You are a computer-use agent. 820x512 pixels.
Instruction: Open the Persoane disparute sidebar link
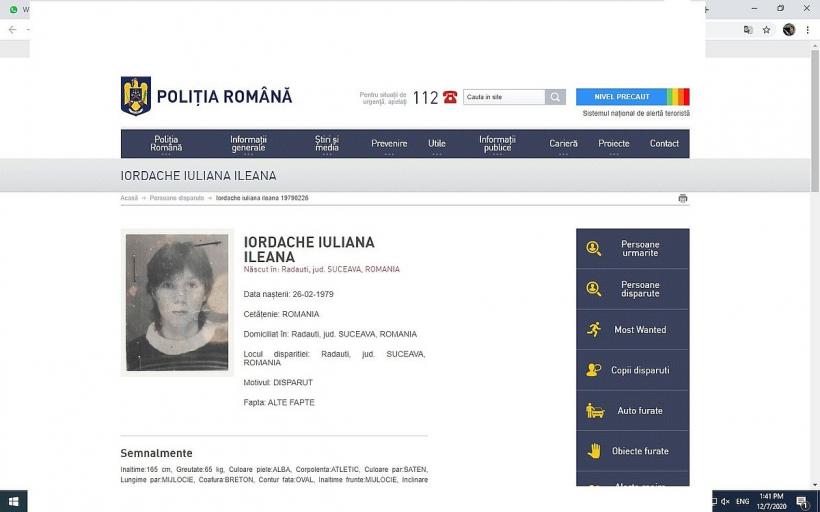633,289
